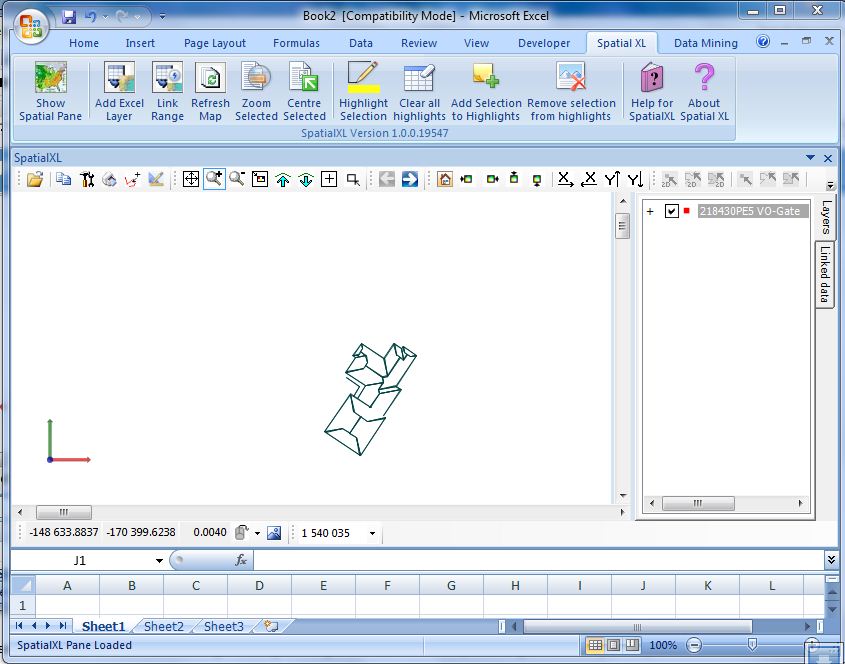
Task: Click the Add Excel Layer icon
Action: (x=119, y=79)
